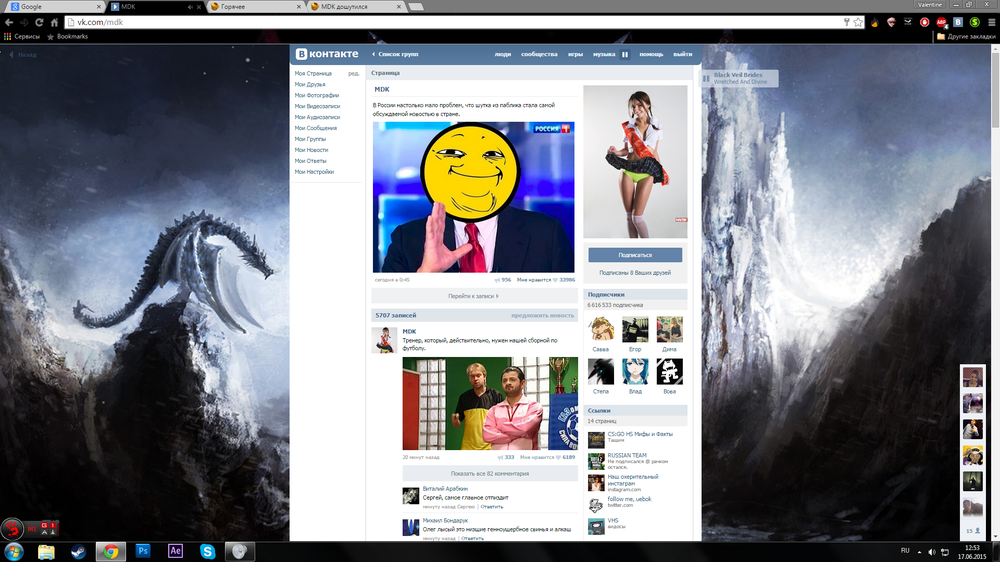Click выйти to log out
This screenshot has height=562, width=1000.
682,54
